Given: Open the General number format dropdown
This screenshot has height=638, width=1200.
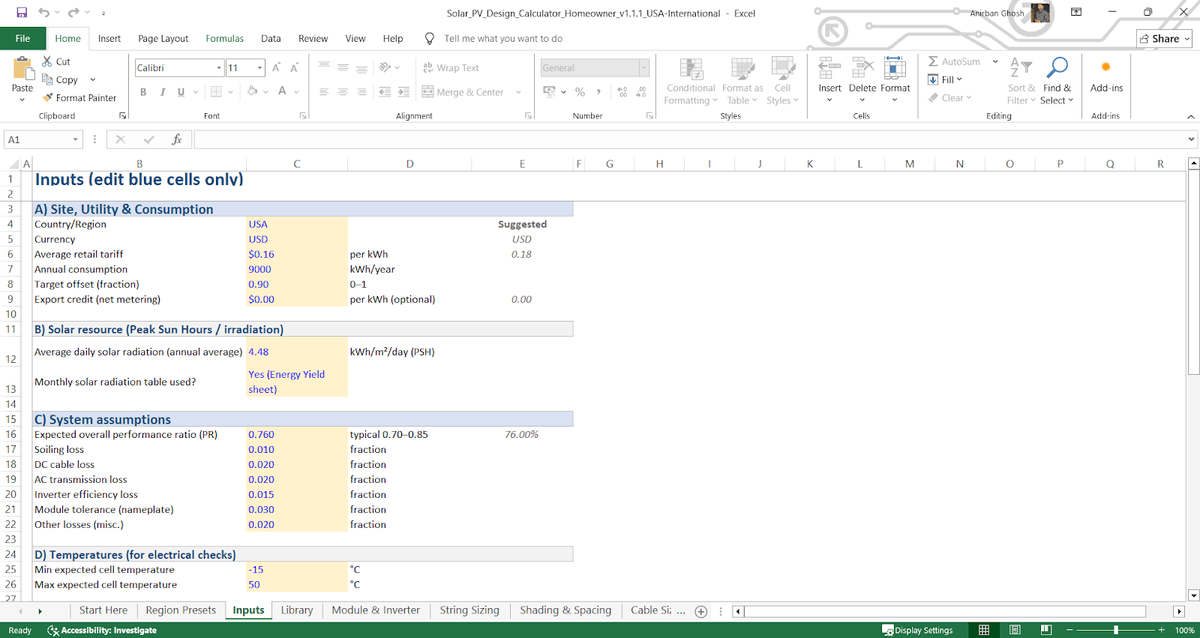Looking at the screenshot, I should pos(643,68).
